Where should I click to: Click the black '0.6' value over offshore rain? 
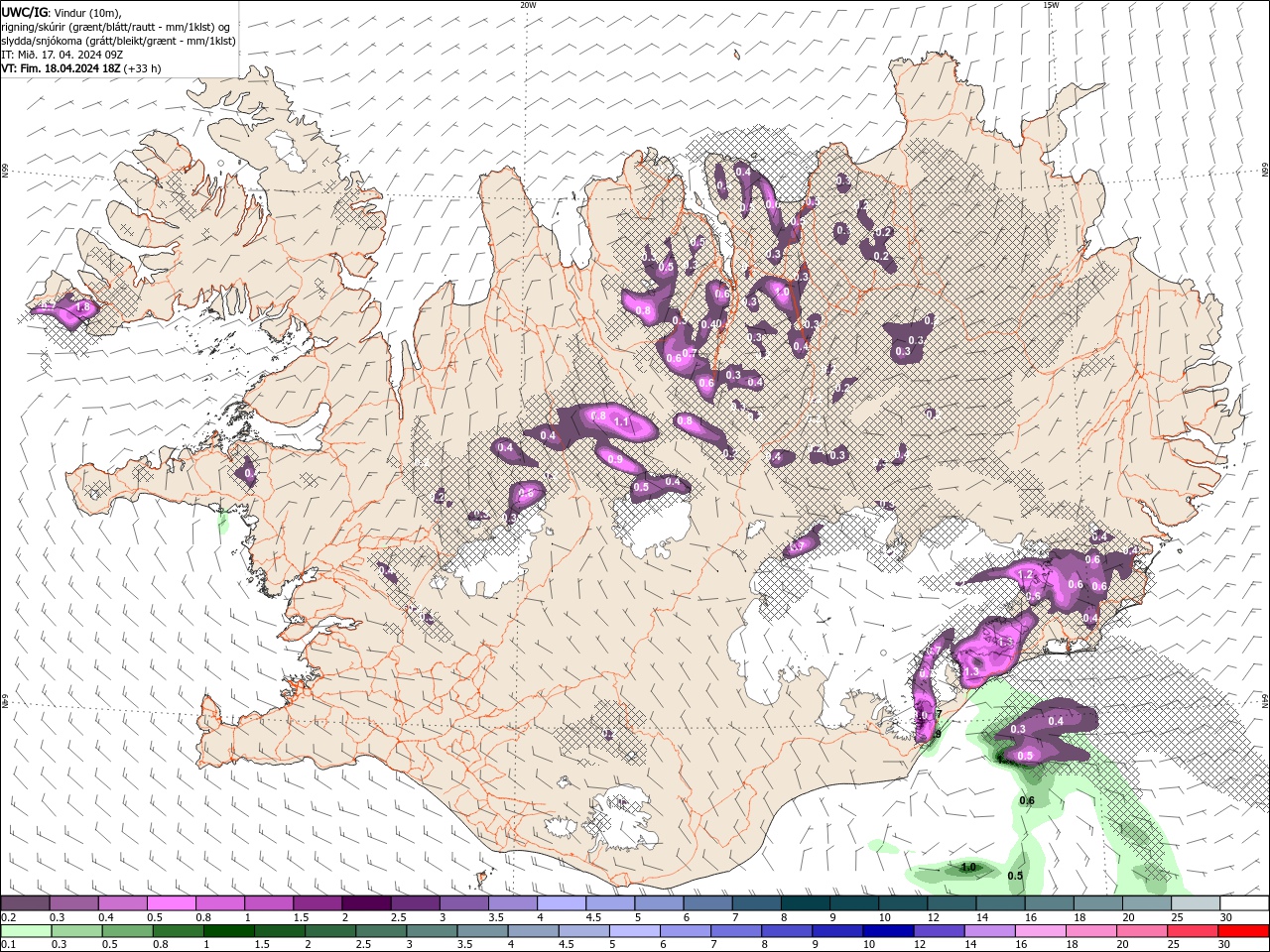[x=1028, y=800]
